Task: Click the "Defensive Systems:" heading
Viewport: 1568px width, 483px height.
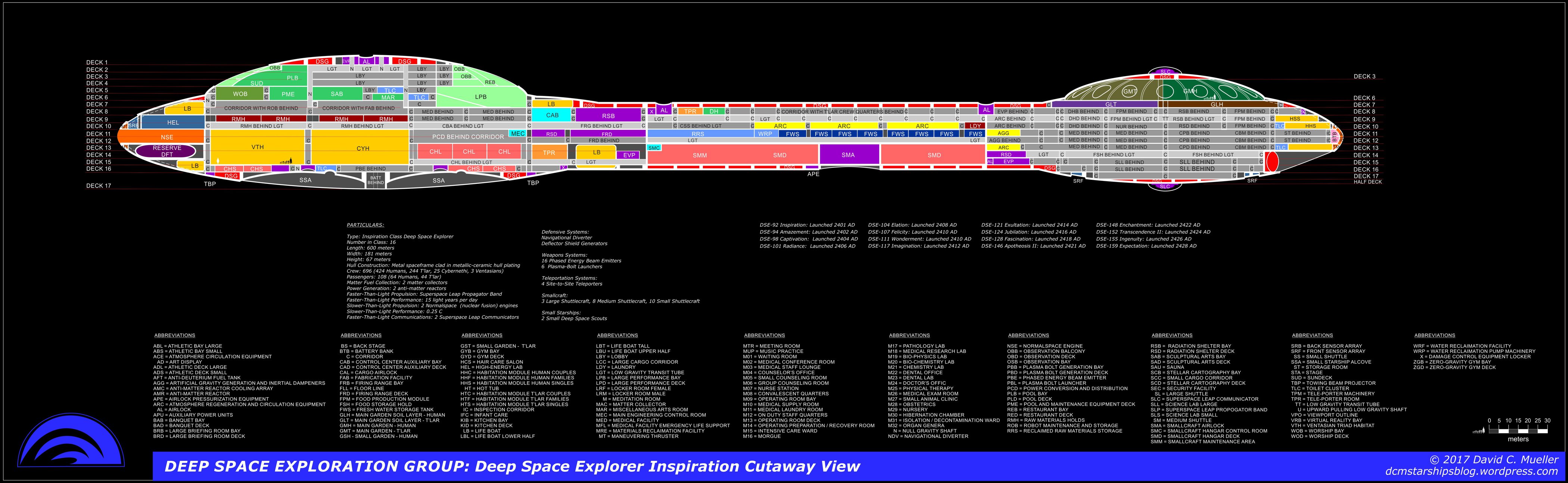Action: point(565,232)
